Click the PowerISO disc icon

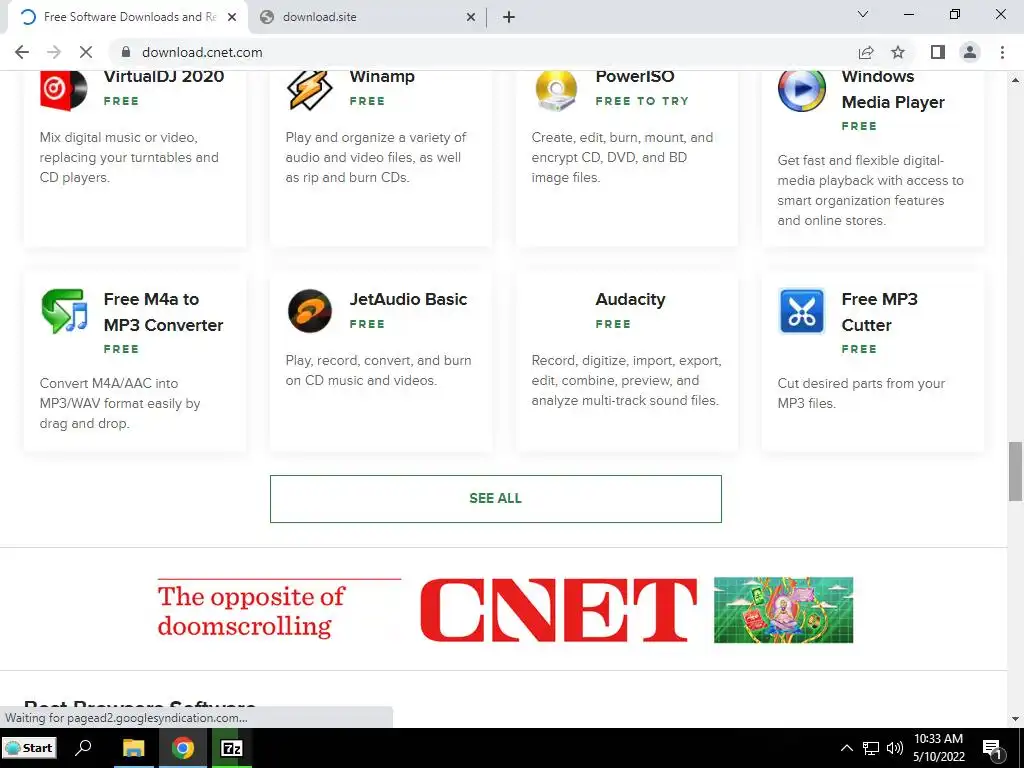[556, 89]
